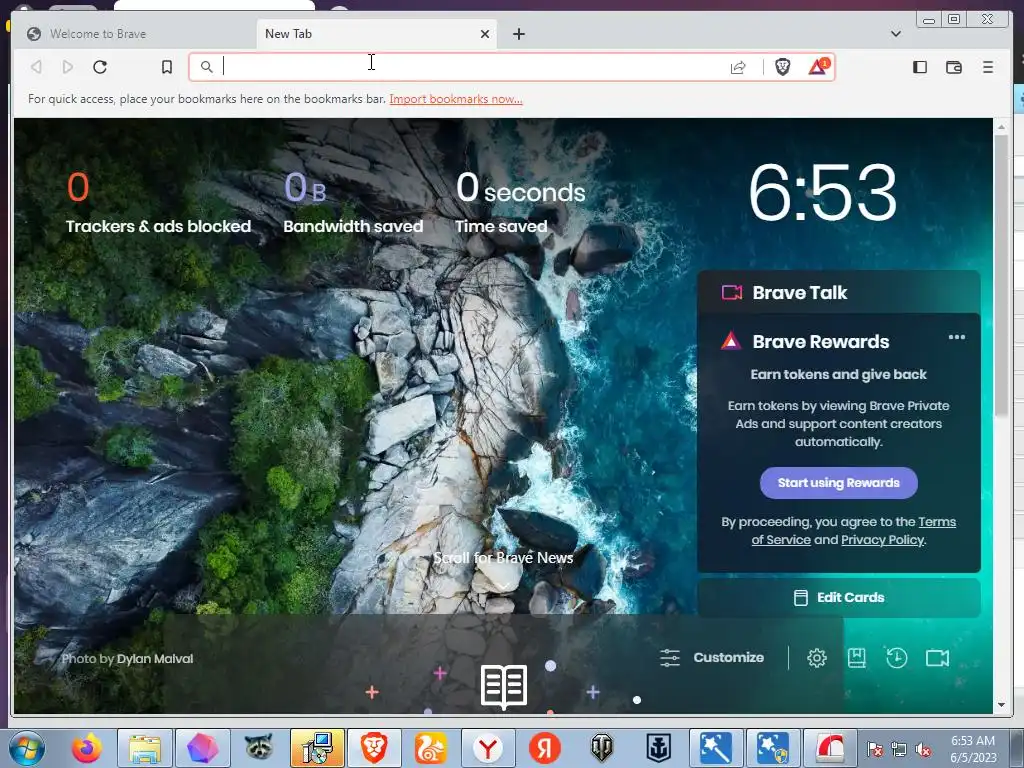Click the share icon in the address bar
Image resolution: width=1024 pixels, height=768 pixels.
click(x=738, y=67)
